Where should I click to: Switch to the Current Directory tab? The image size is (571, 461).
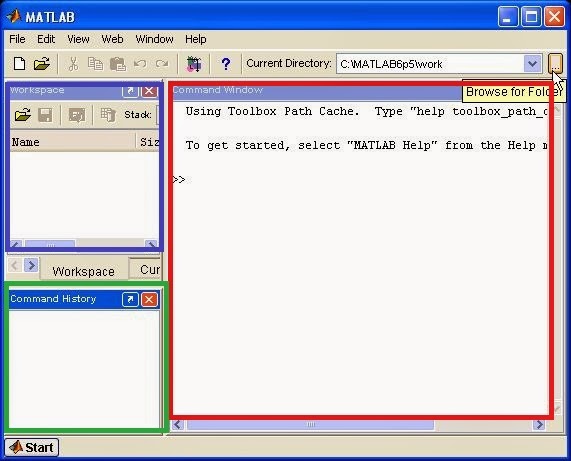point(145,269)
